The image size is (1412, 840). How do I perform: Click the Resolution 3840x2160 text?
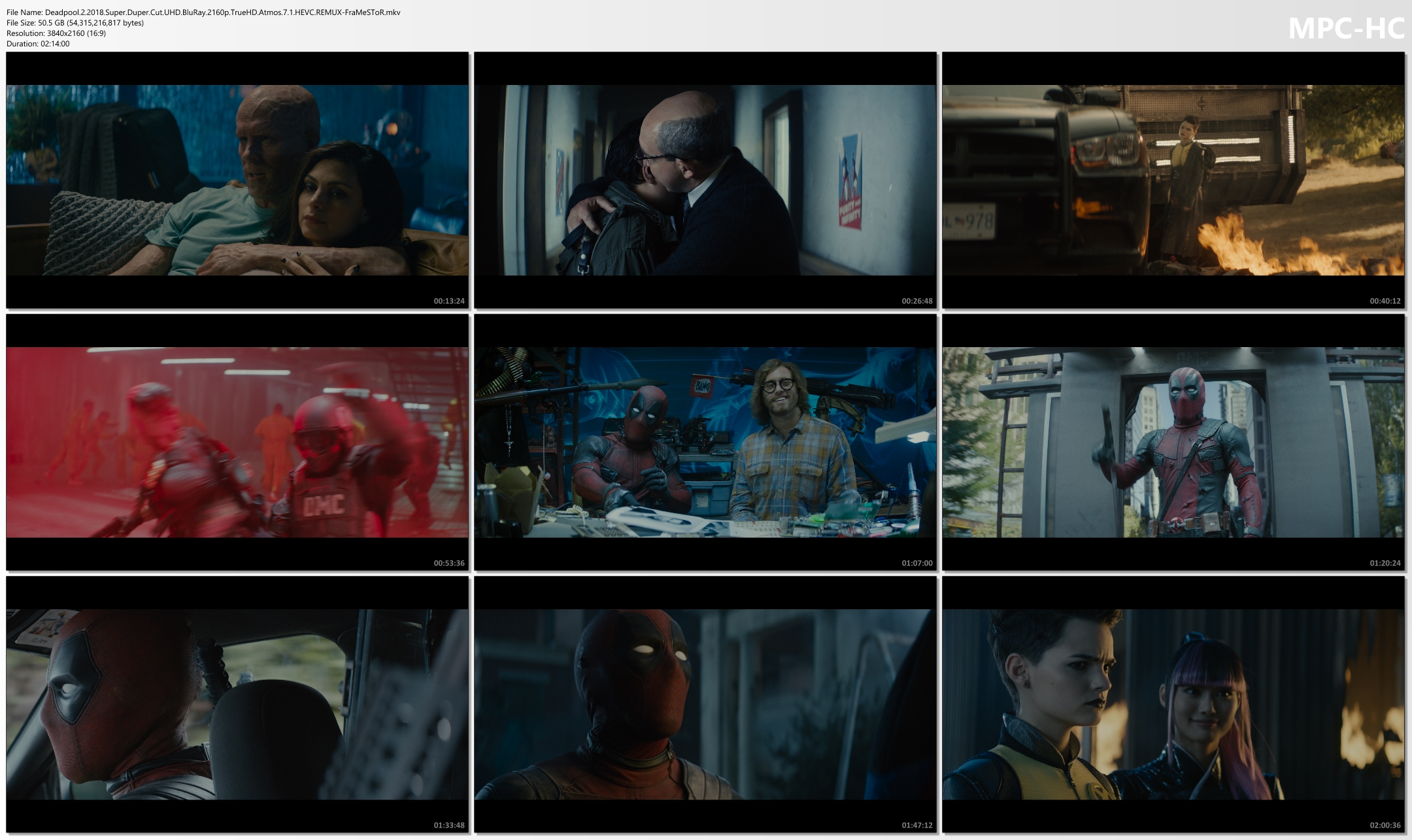tap(56, 33)
